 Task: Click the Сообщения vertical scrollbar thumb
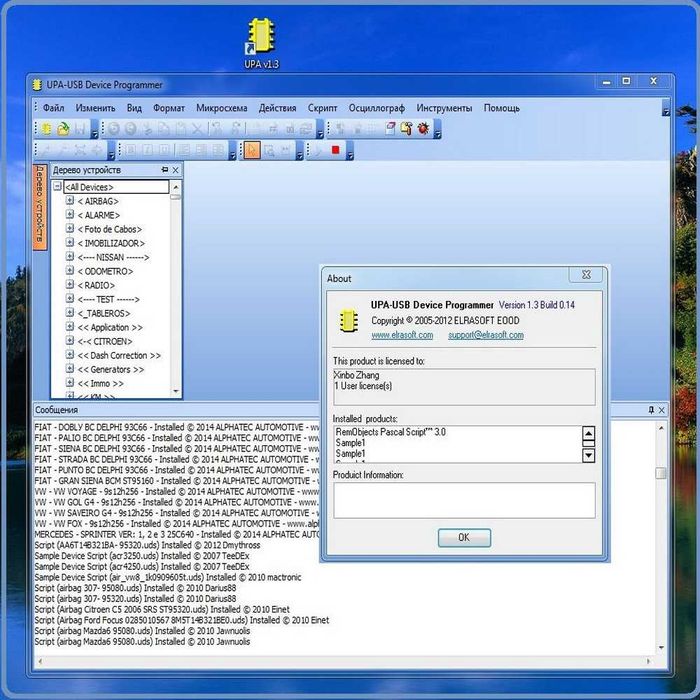click(661, 473)
